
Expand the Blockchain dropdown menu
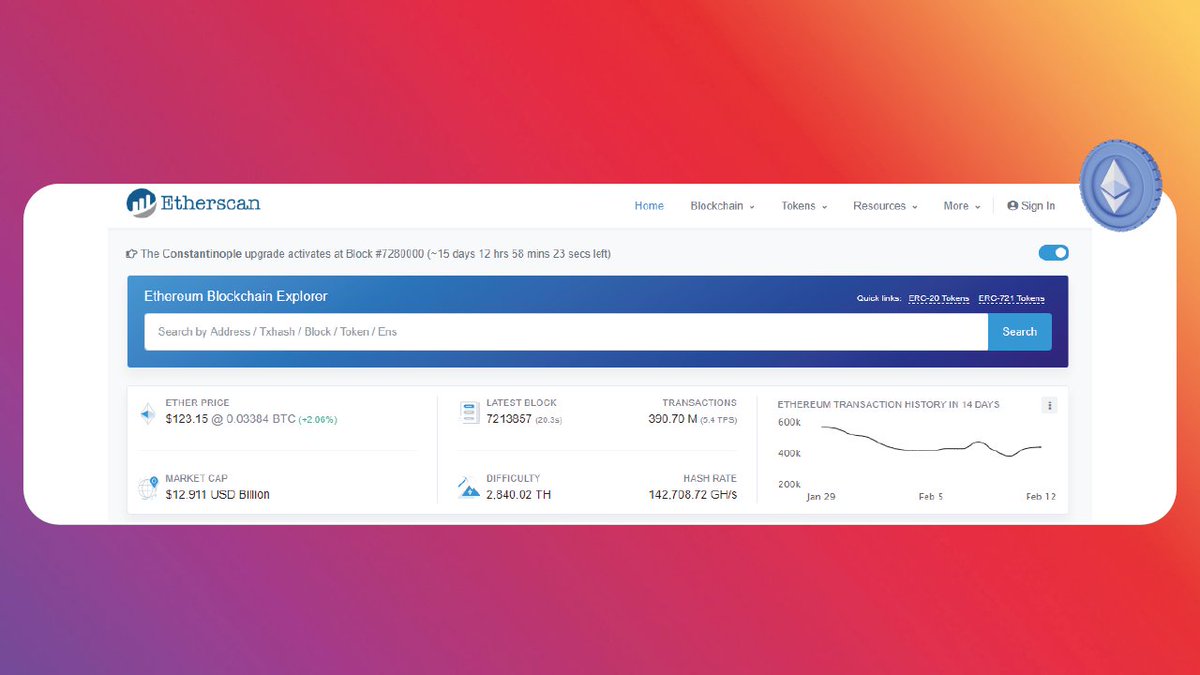pyautogui.click(x=722, y=206)
